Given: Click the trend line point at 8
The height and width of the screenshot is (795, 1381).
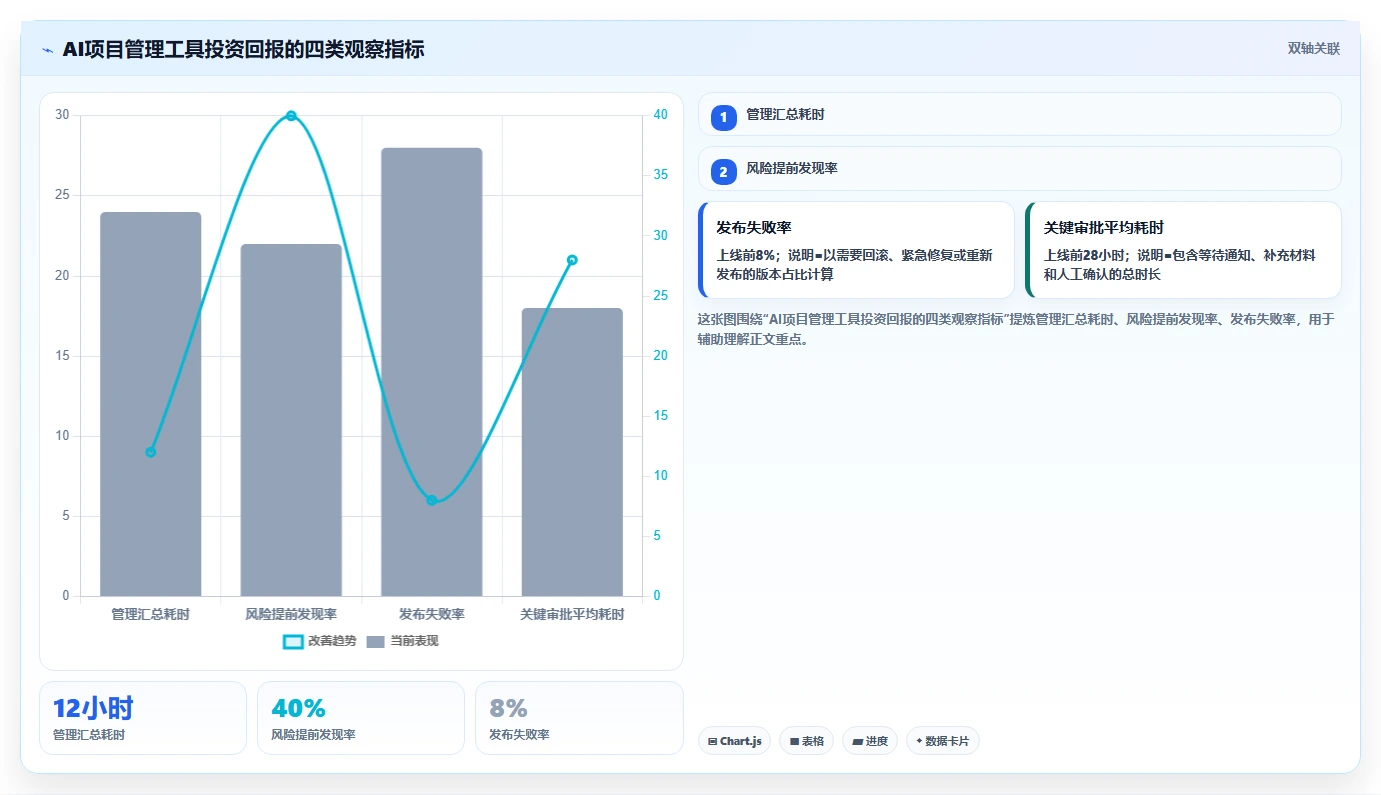Looking at the screenshot, I should (432, 500).
